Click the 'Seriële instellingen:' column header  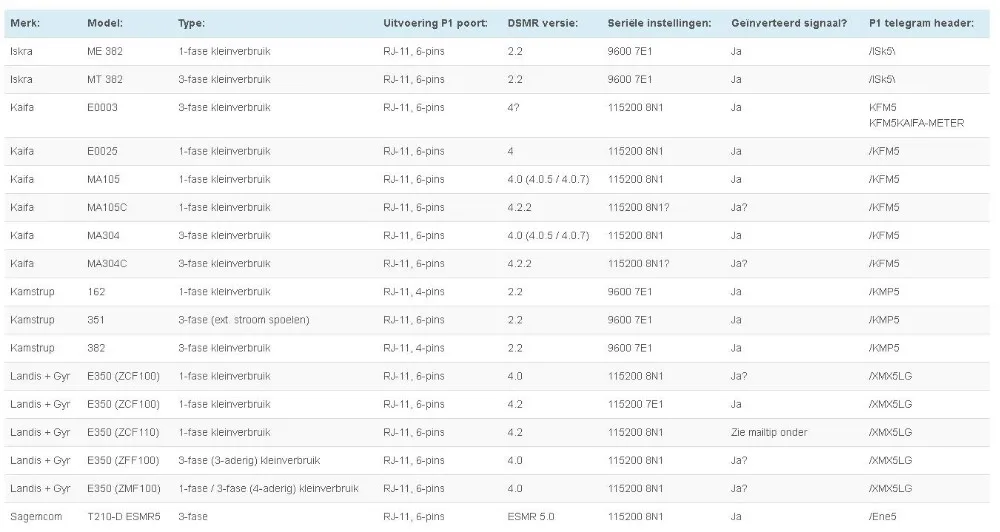point(659,23)
